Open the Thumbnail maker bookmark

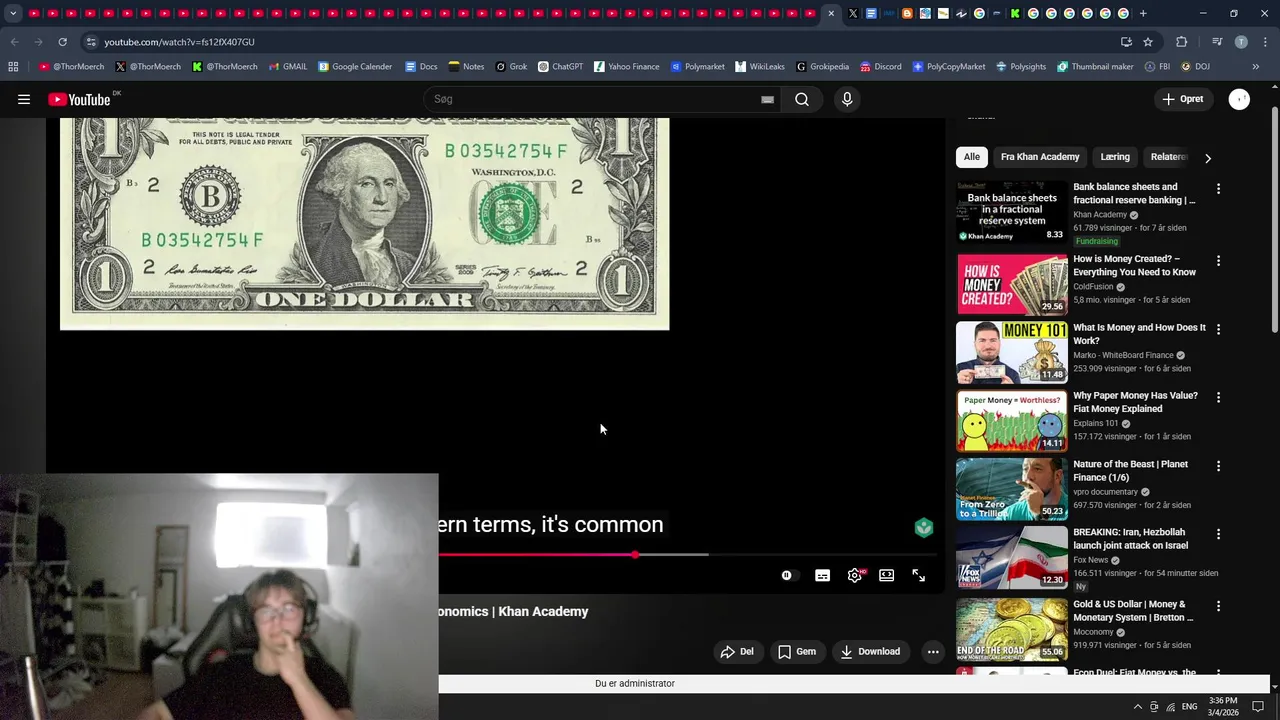tap(1095, 67)
